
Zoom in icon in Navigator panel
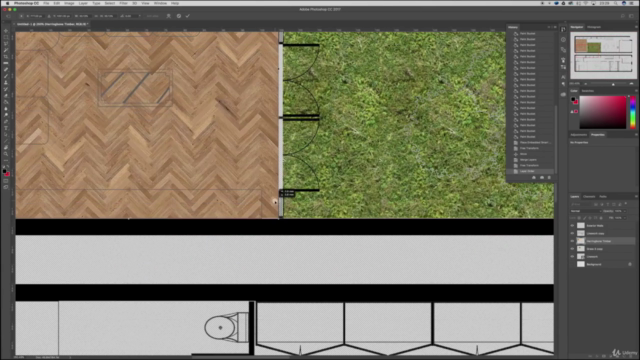[x=631, y=84]
